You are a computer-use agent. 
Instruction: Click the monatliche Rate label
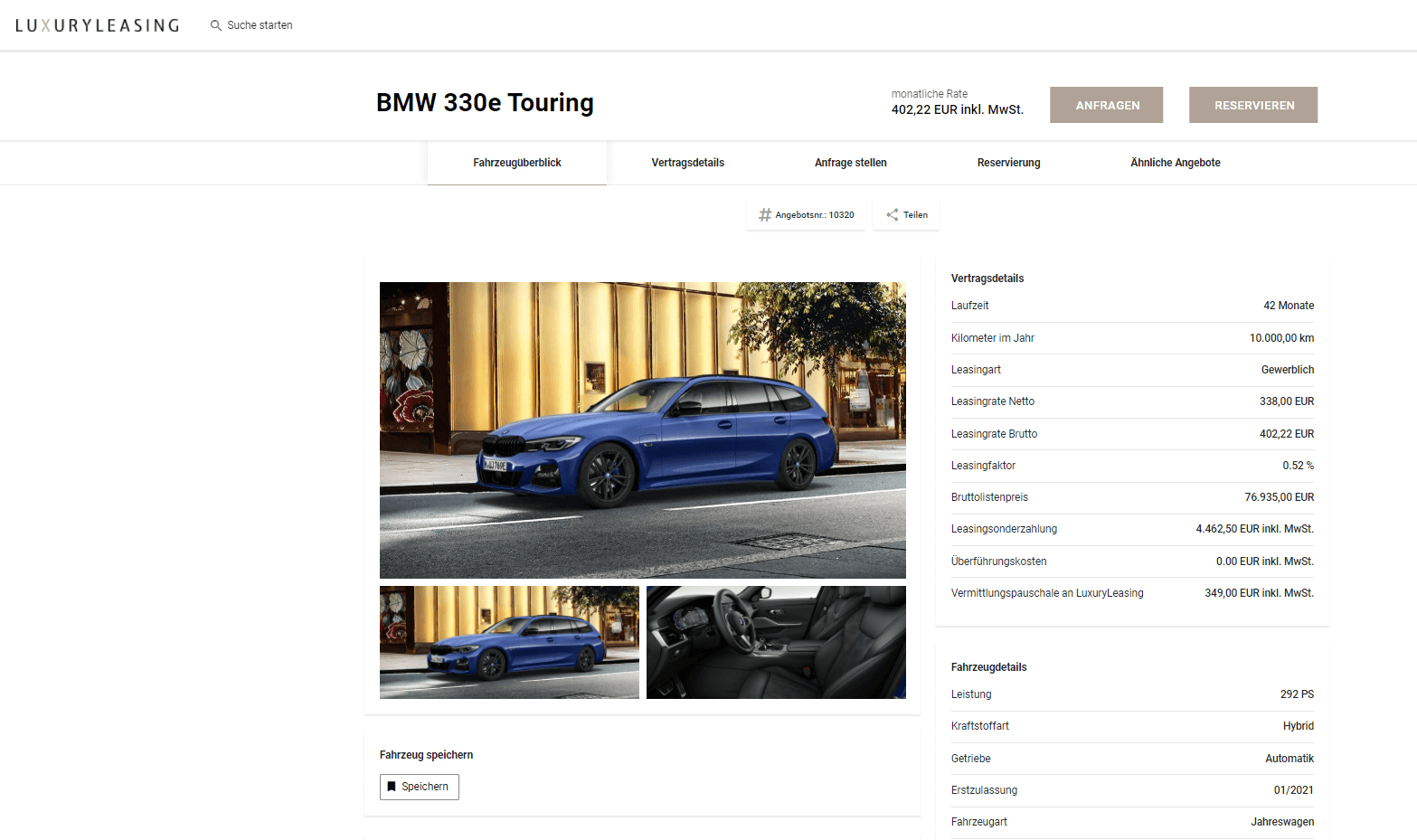(930, 94)
